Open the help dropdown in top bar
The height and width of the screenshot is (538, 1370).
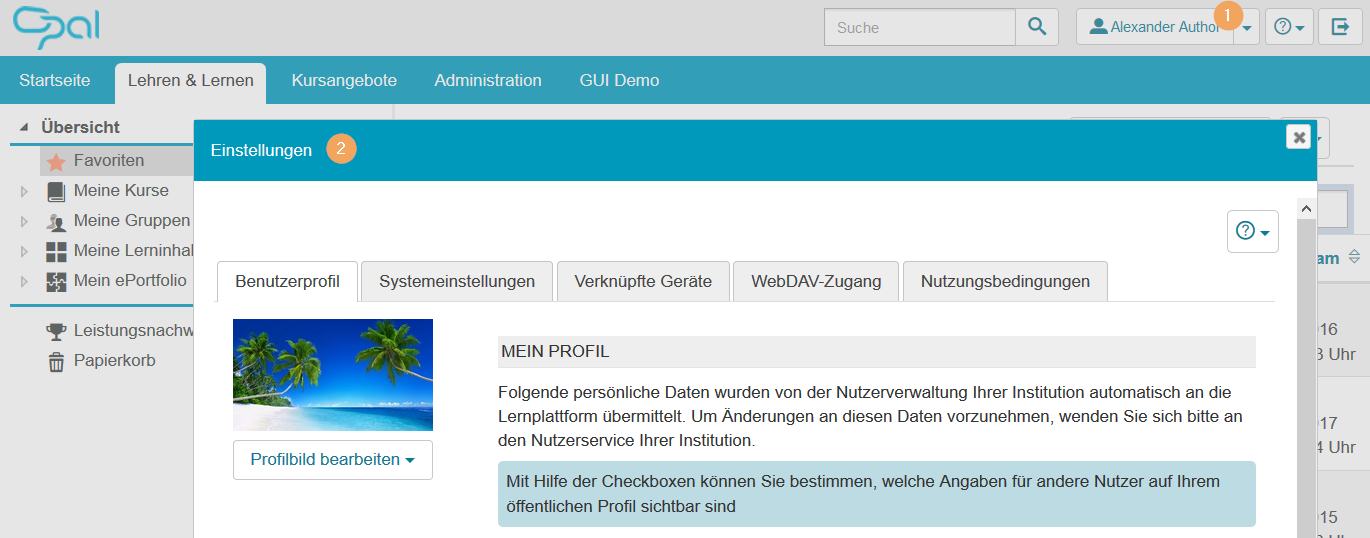coord(1288,27)
